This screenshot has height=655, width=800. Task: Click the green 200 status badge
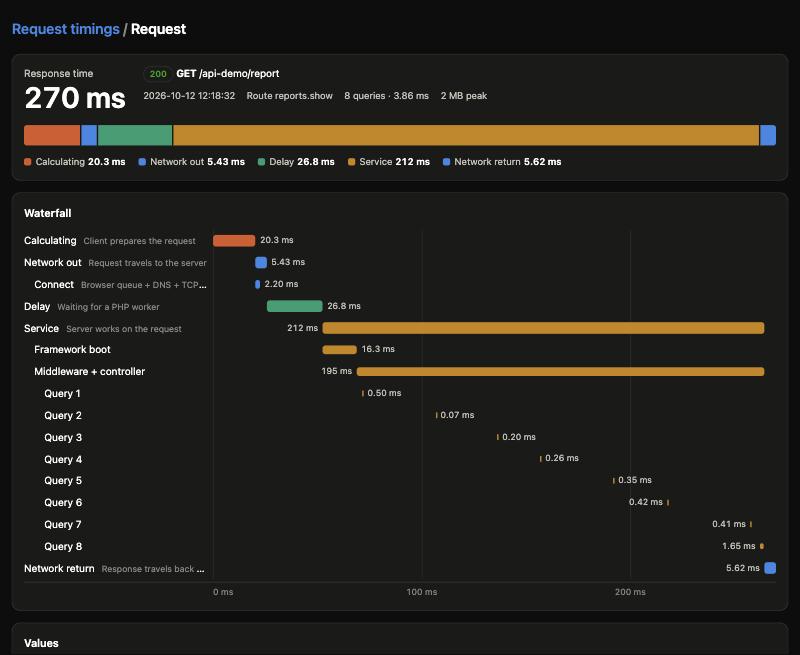(158, 74)
